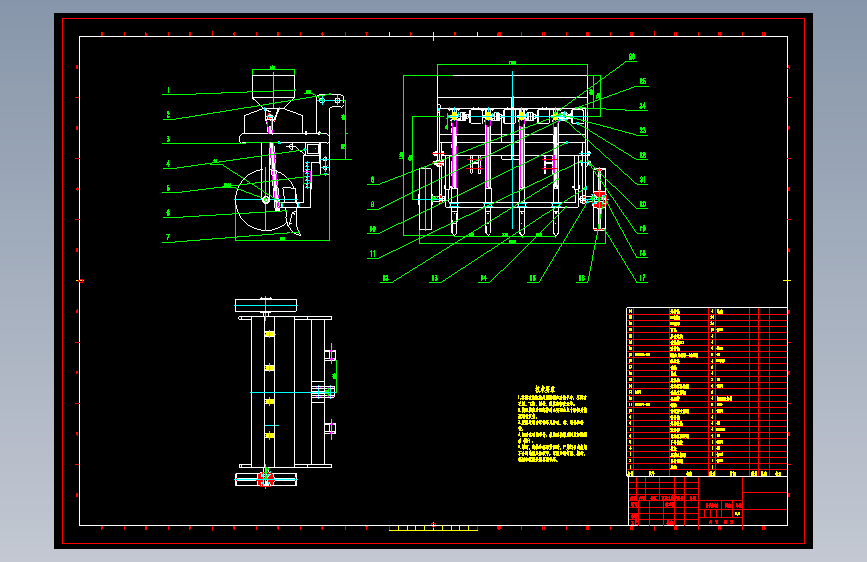867x562 pixels.
Task: Select the red coupling at plan view bottom
Action: click(x=265, y=478)
